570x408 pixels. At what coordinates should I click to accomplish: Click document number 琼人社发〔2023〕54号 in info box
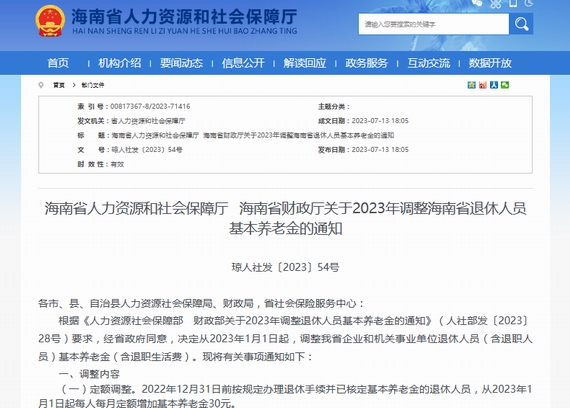(x=146, y=149)
